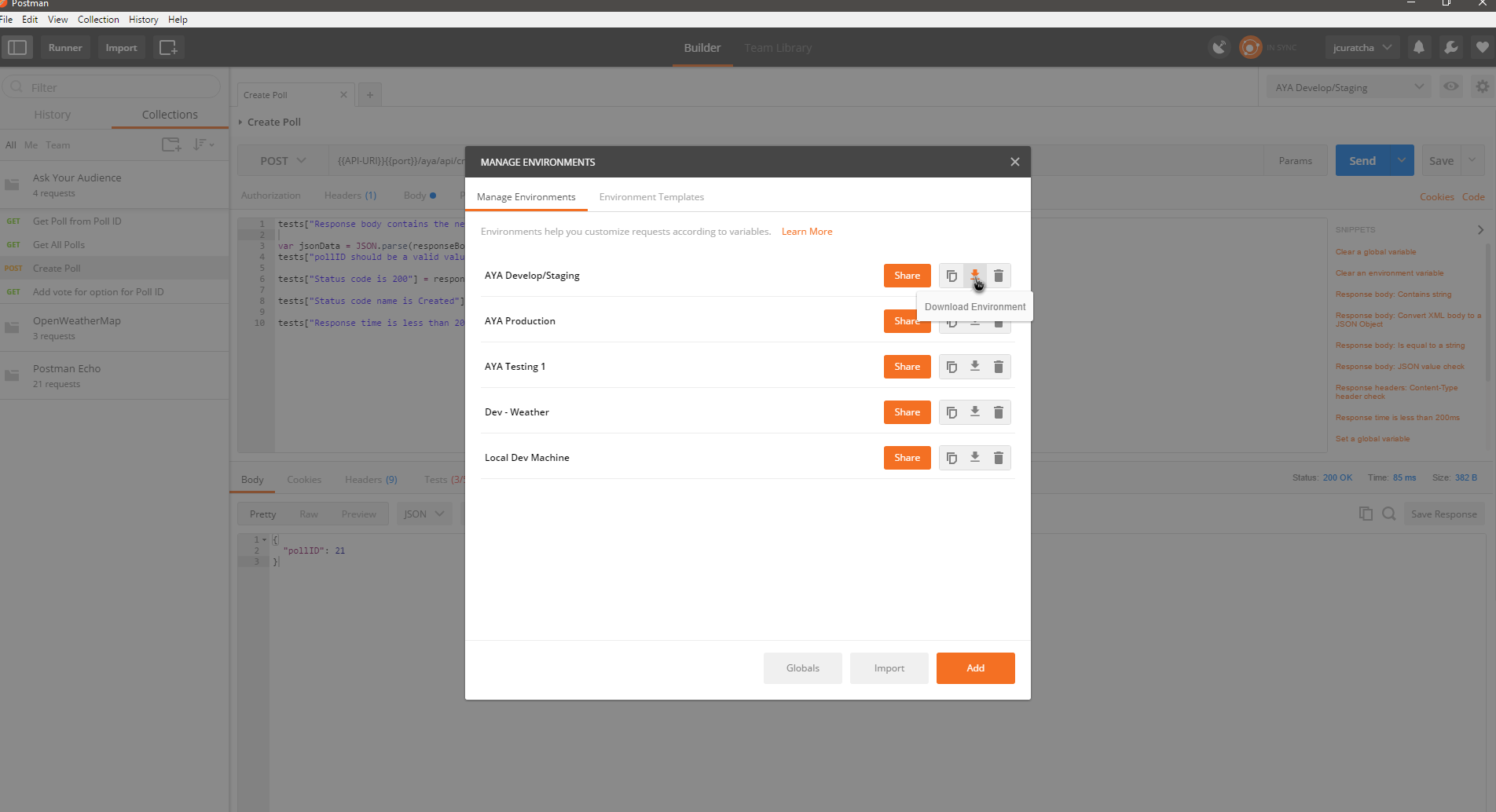Image resolution: width=1496 pixels, height=812 pixels.
Task: Switch to Environment Templates tab
Action: (x=651, y=197)
